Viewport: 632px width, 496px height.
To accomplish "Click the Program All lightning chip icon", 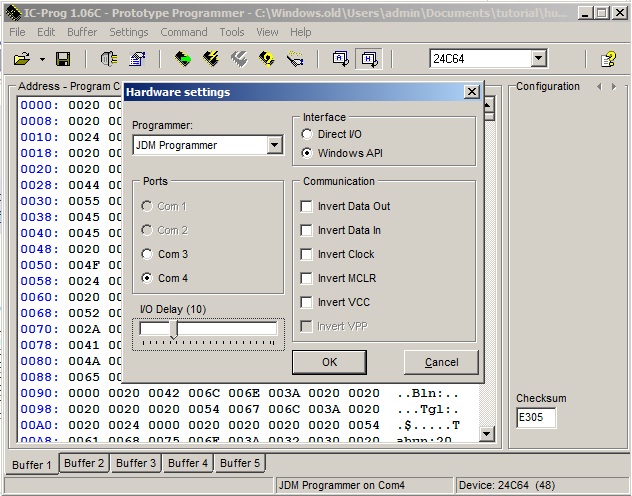I will click(211, 59).
